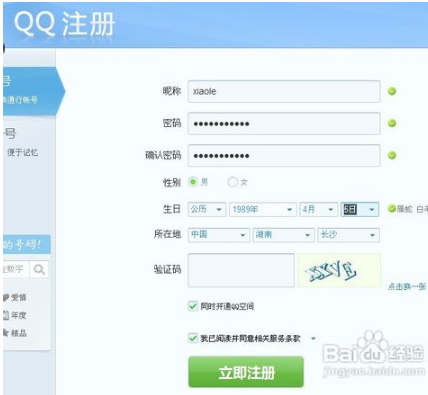The height and width of the screenshot is (395, 428).
Task: Click the nickname field containing xiaole
Action: point(284,91)
